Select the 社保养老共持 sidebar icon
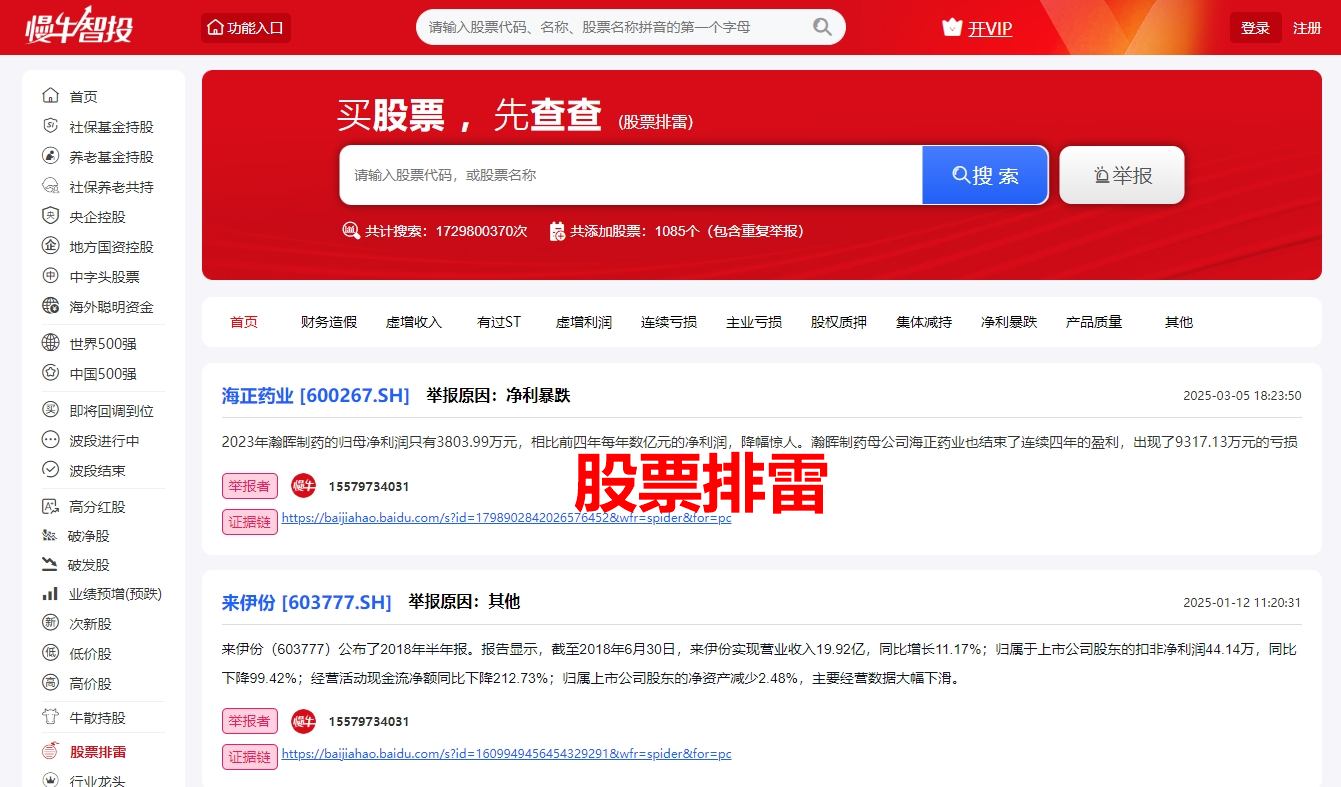1341x787 pixels. coord(50,186)
